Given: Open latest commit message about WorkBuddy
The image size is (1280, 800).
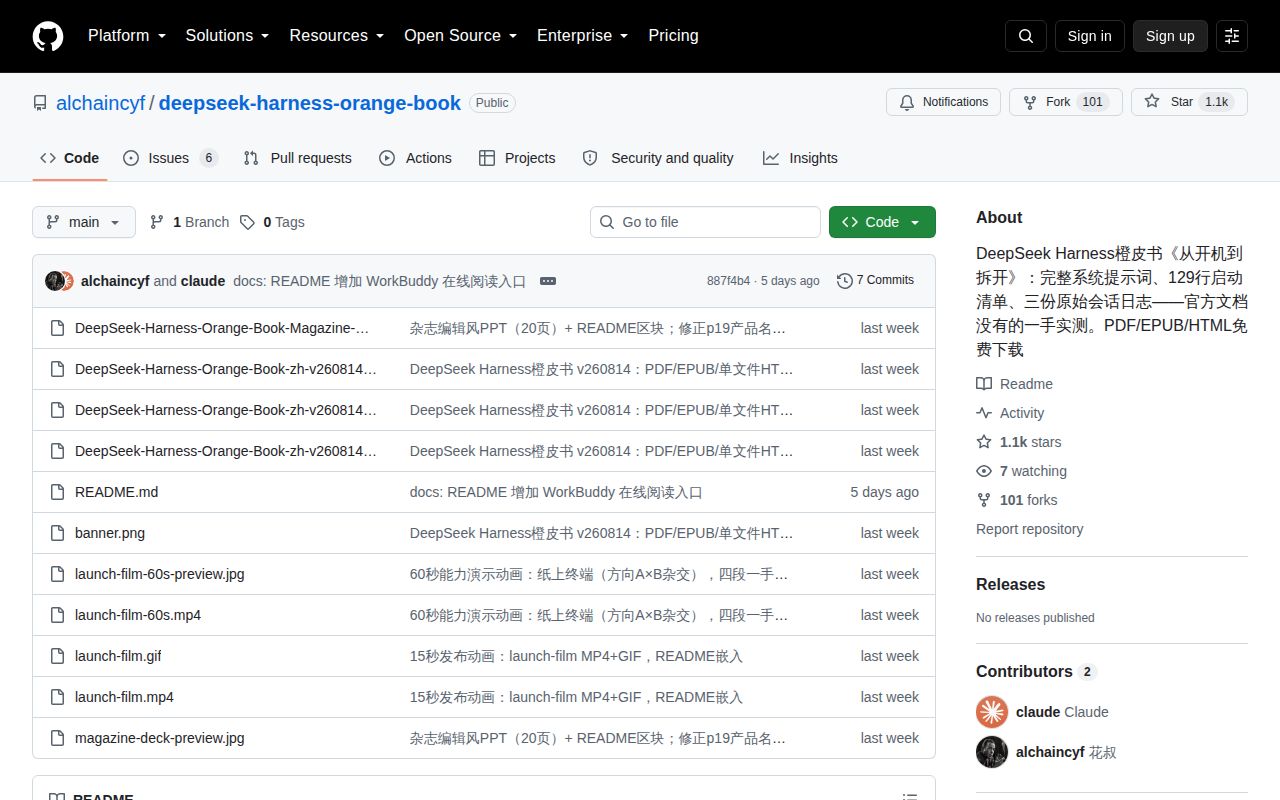Looking at the screenshot, I should [380, 281].
